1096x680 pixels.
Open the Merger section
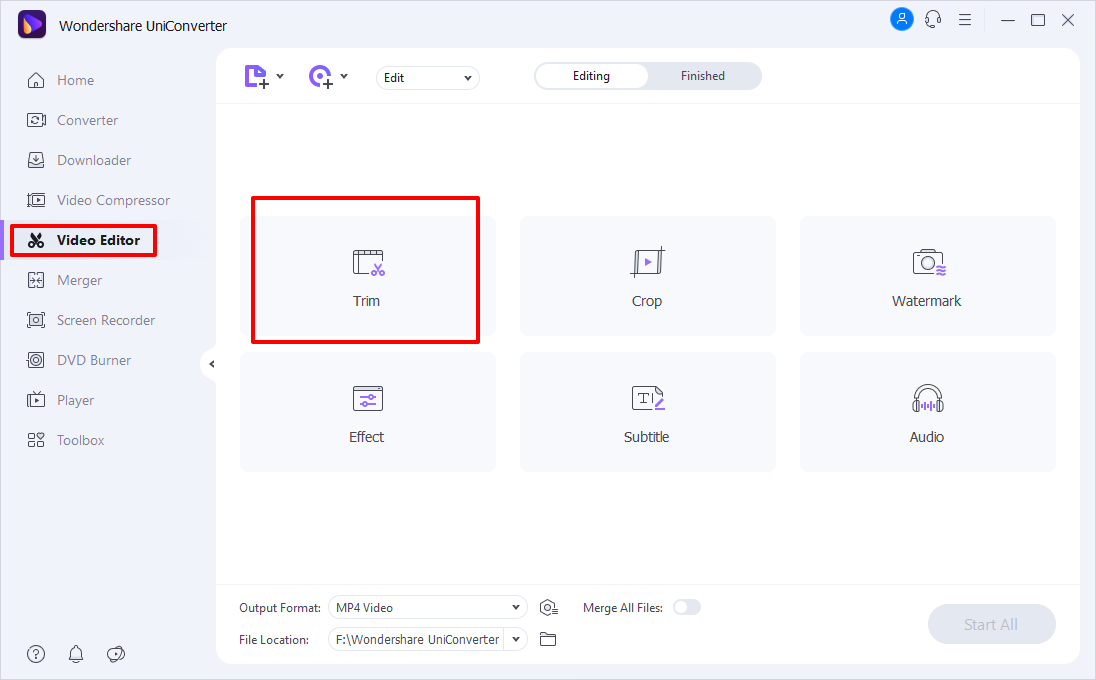[x=64, y=280]
